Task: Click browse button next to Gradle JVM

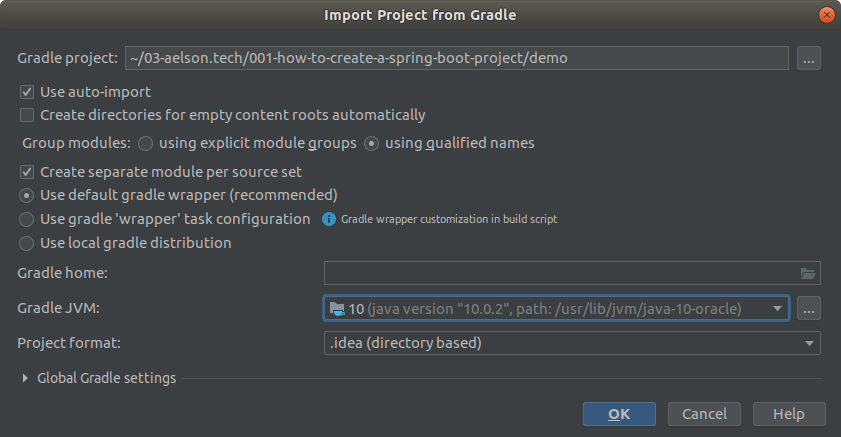Action: click(809, 308)
